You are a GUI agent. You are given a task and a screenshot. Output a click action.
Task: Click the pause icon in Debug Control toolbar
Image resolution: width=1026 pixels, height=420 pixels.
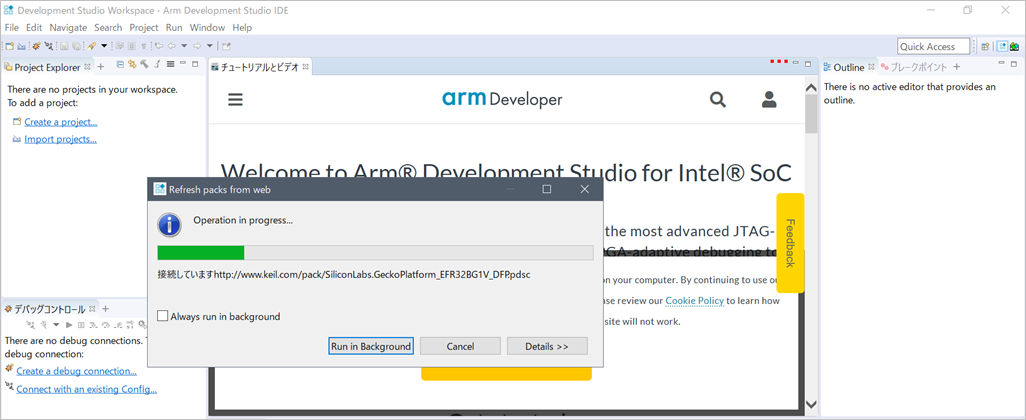[x=81, y=324]
